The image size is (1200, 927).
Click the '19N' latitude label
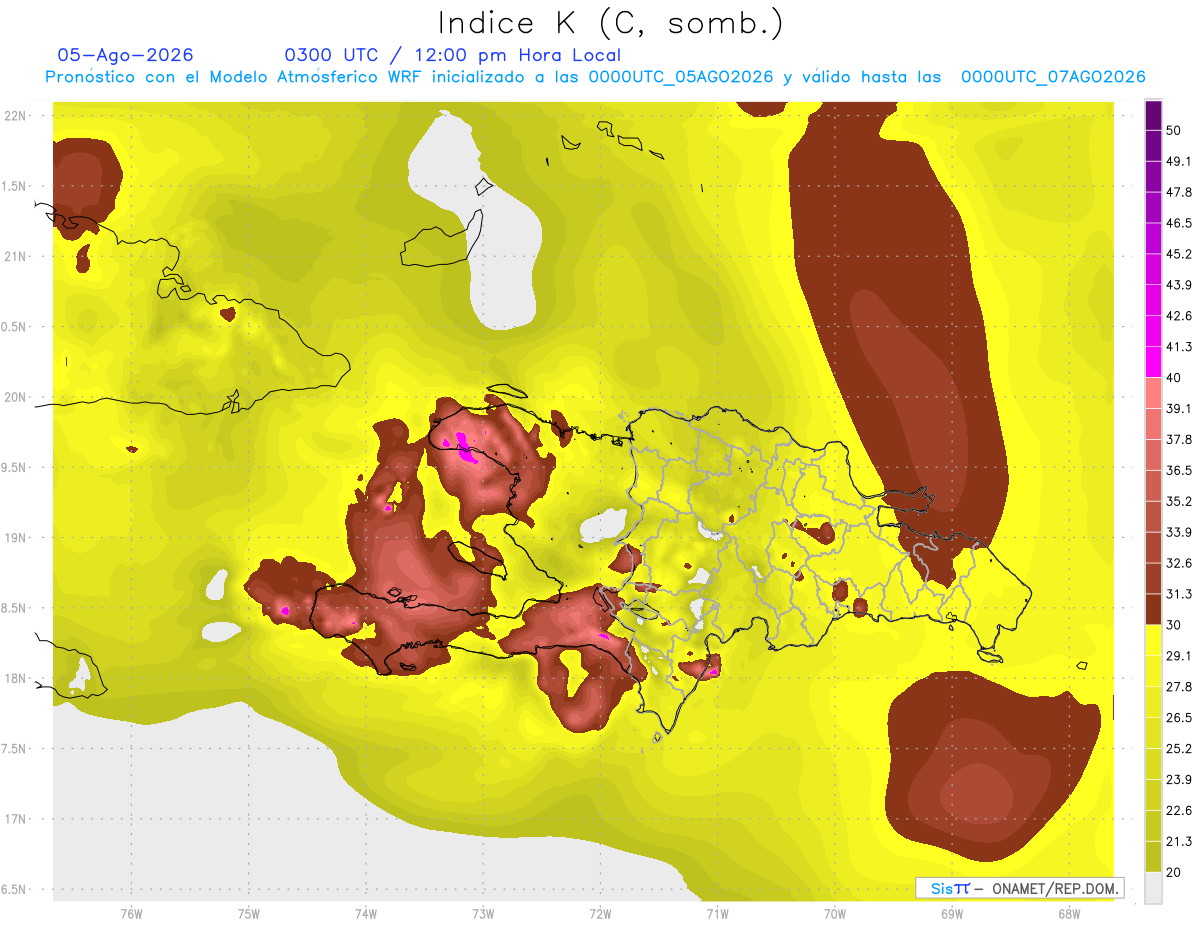[17, 538]
